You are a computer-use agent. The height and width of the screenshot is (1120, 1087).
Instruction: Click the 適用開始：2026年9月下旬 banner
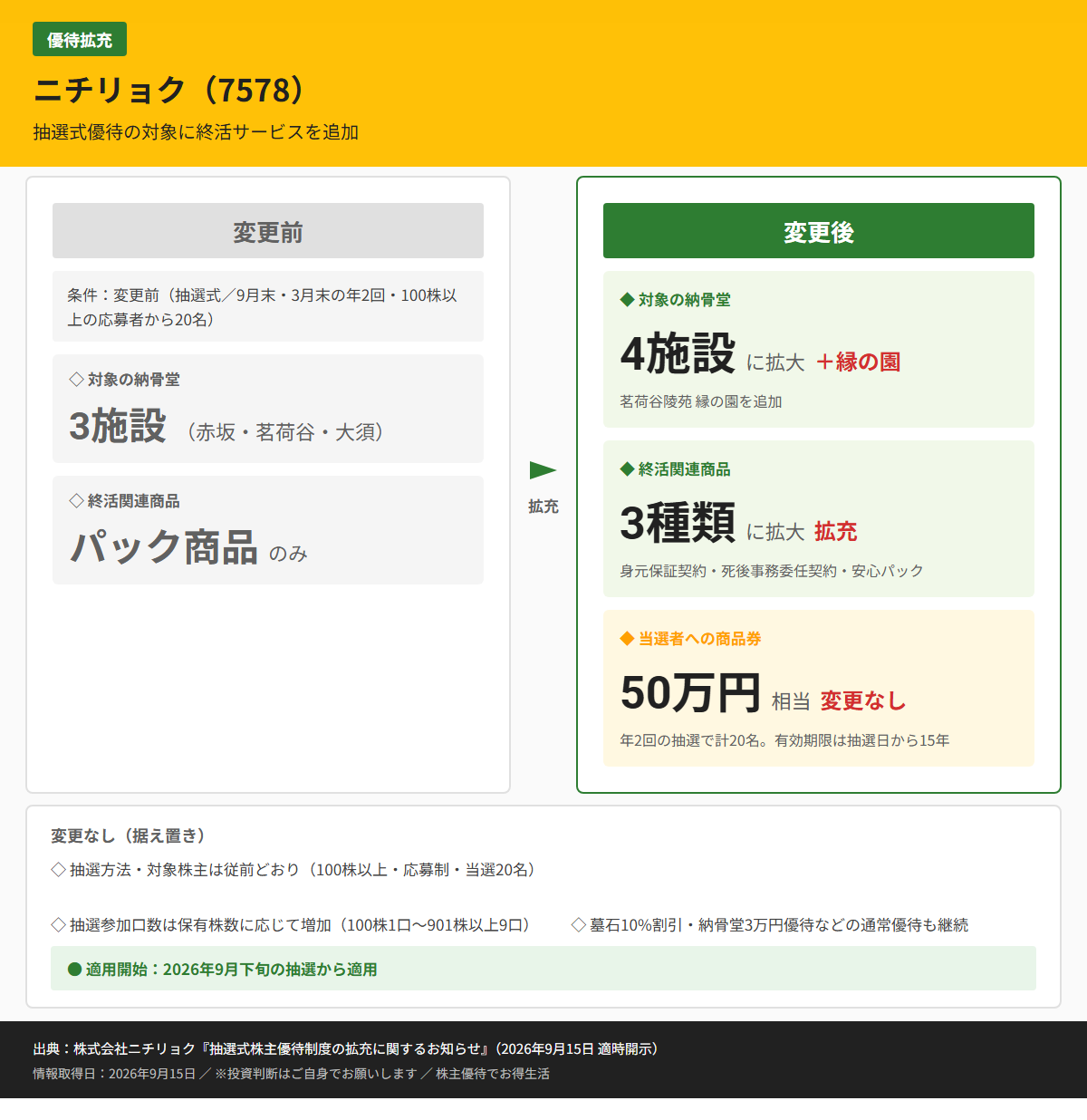pos(543,969)
